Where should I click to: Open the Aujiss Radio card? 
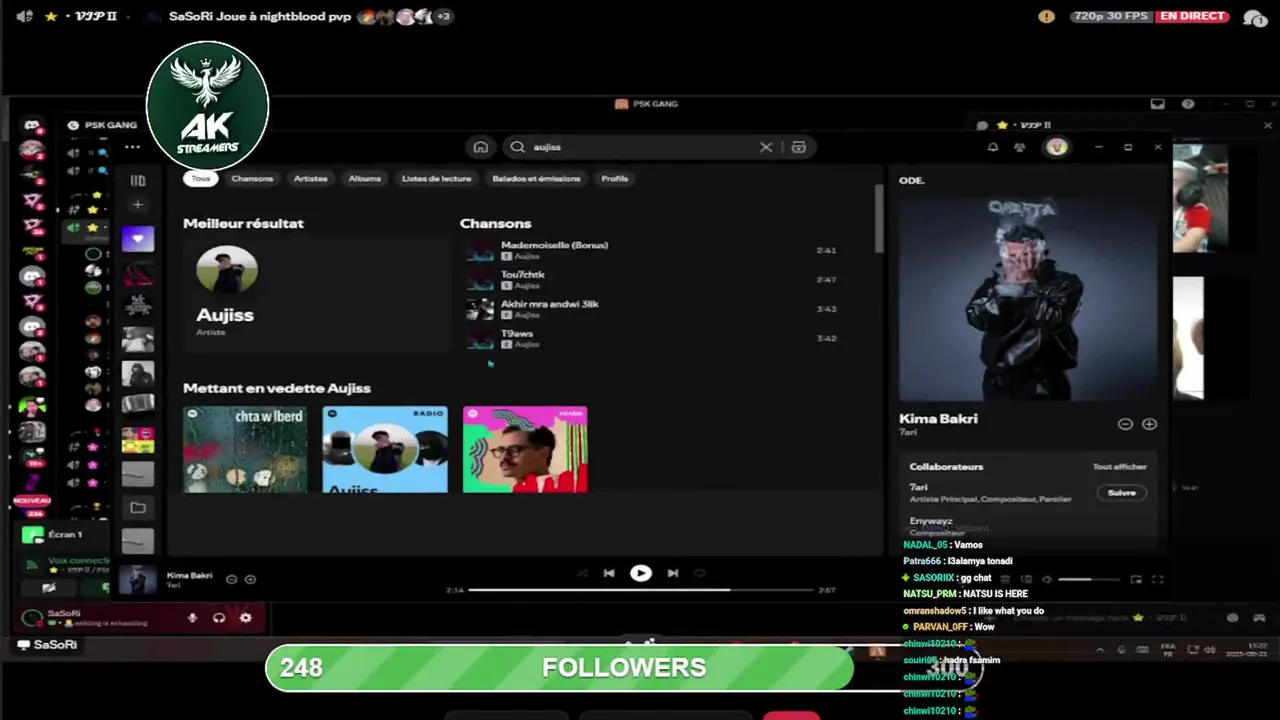coord(385,449)
